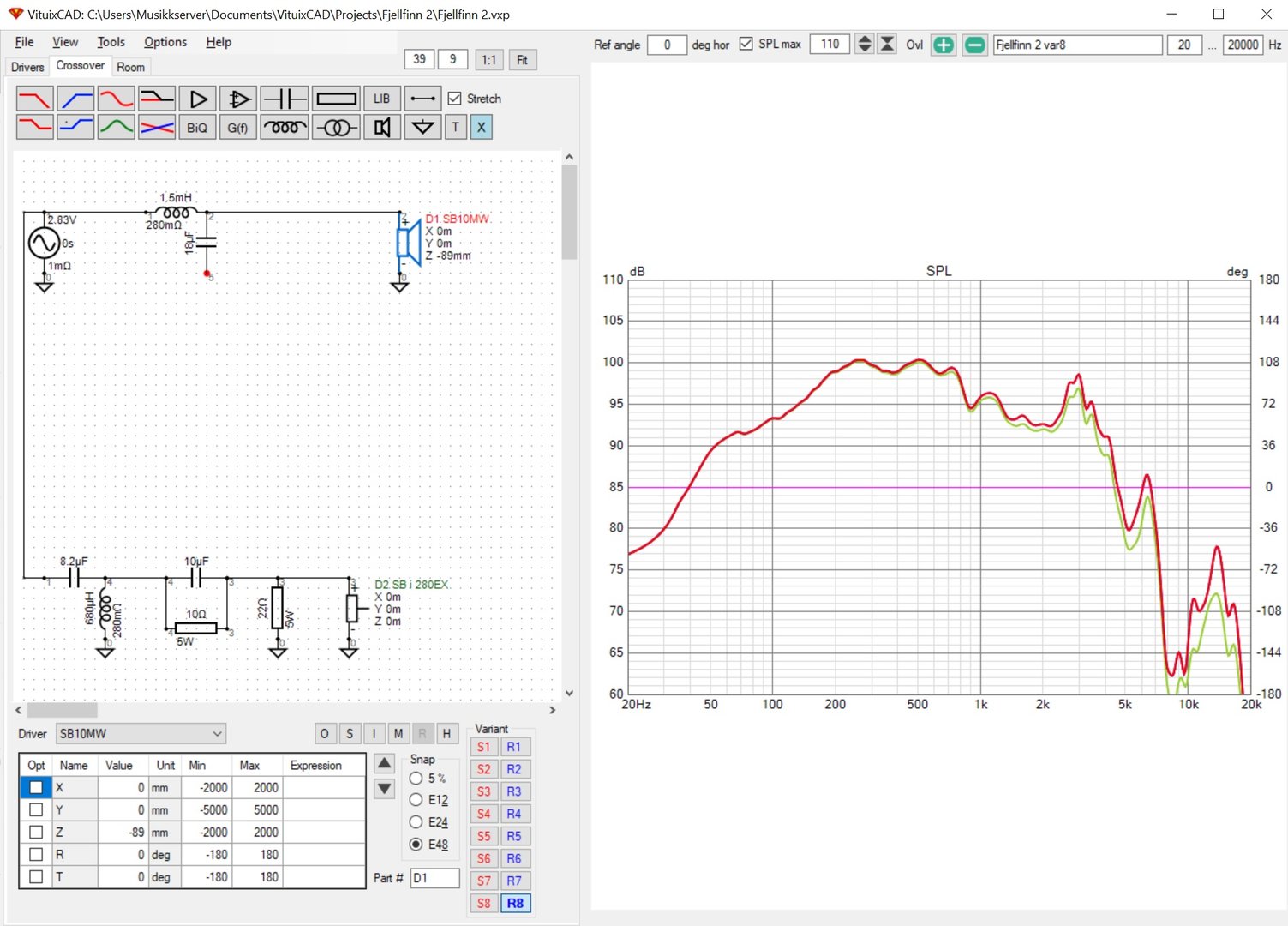
Task: Add a ground symbol to circuit
Action: point(422,128)
